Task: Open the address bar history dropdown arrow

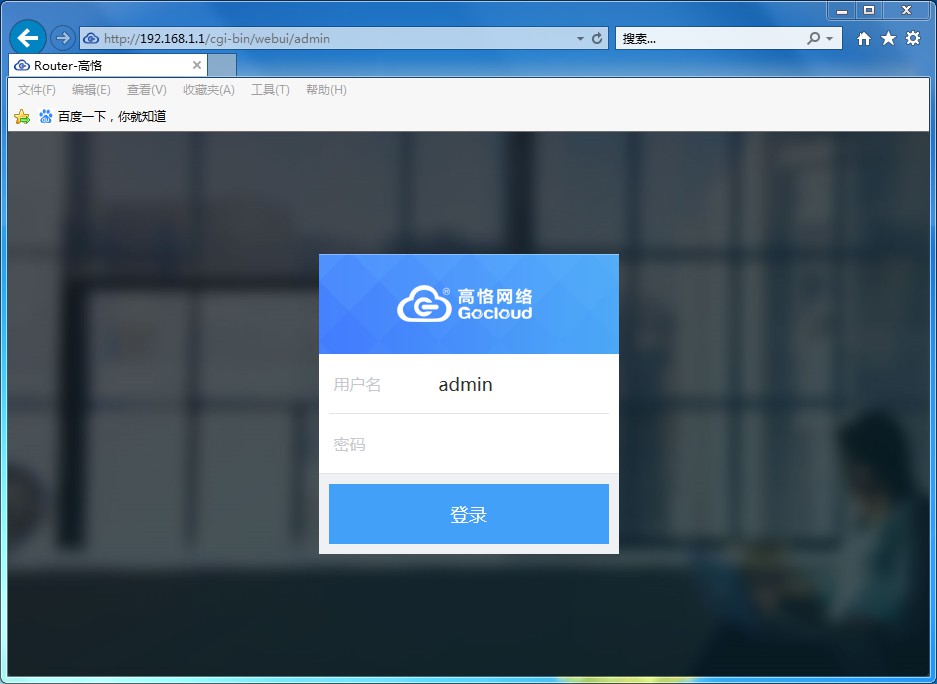Action: pos(580,39)
